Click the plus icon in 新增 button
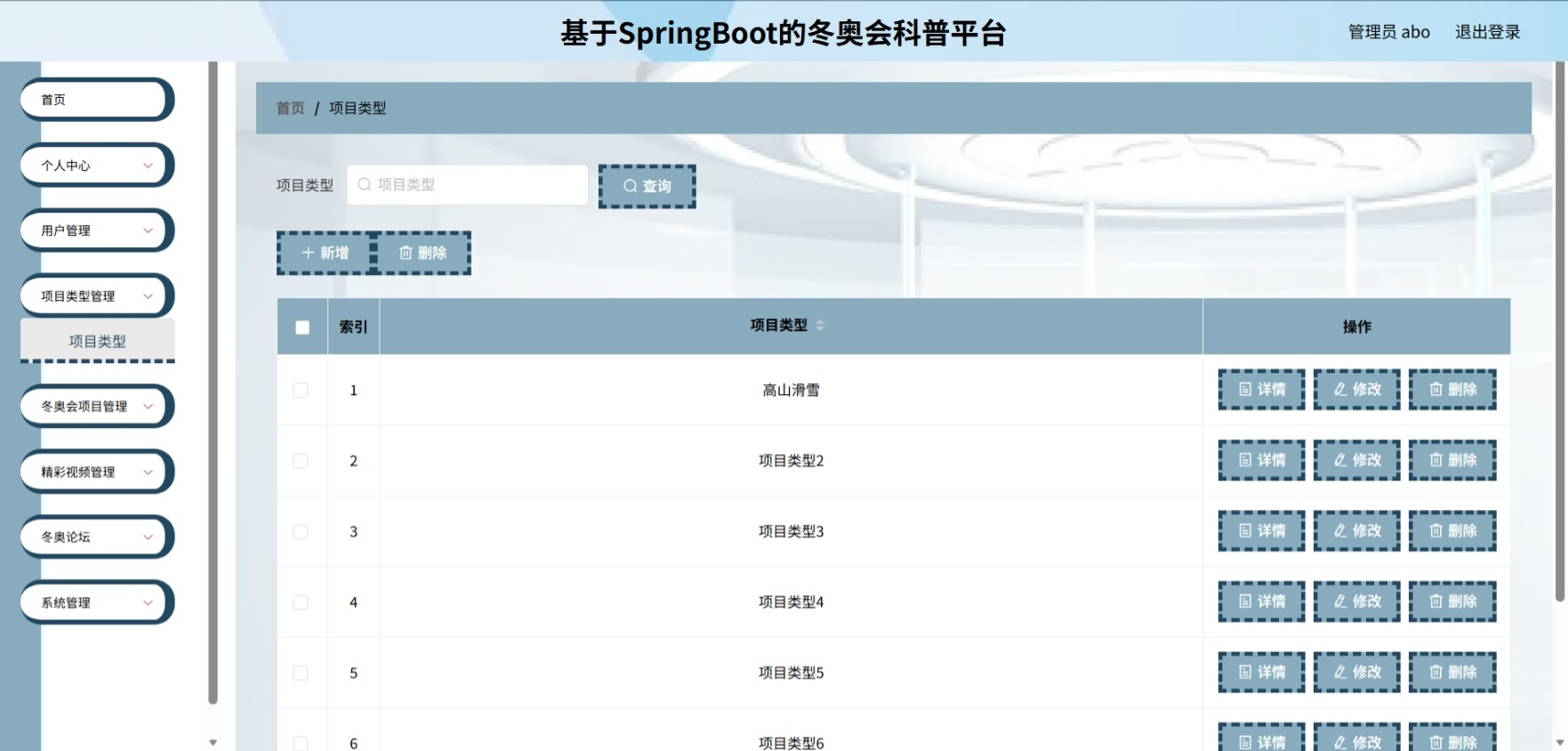1568x751 pixels. tap(308, 253)
